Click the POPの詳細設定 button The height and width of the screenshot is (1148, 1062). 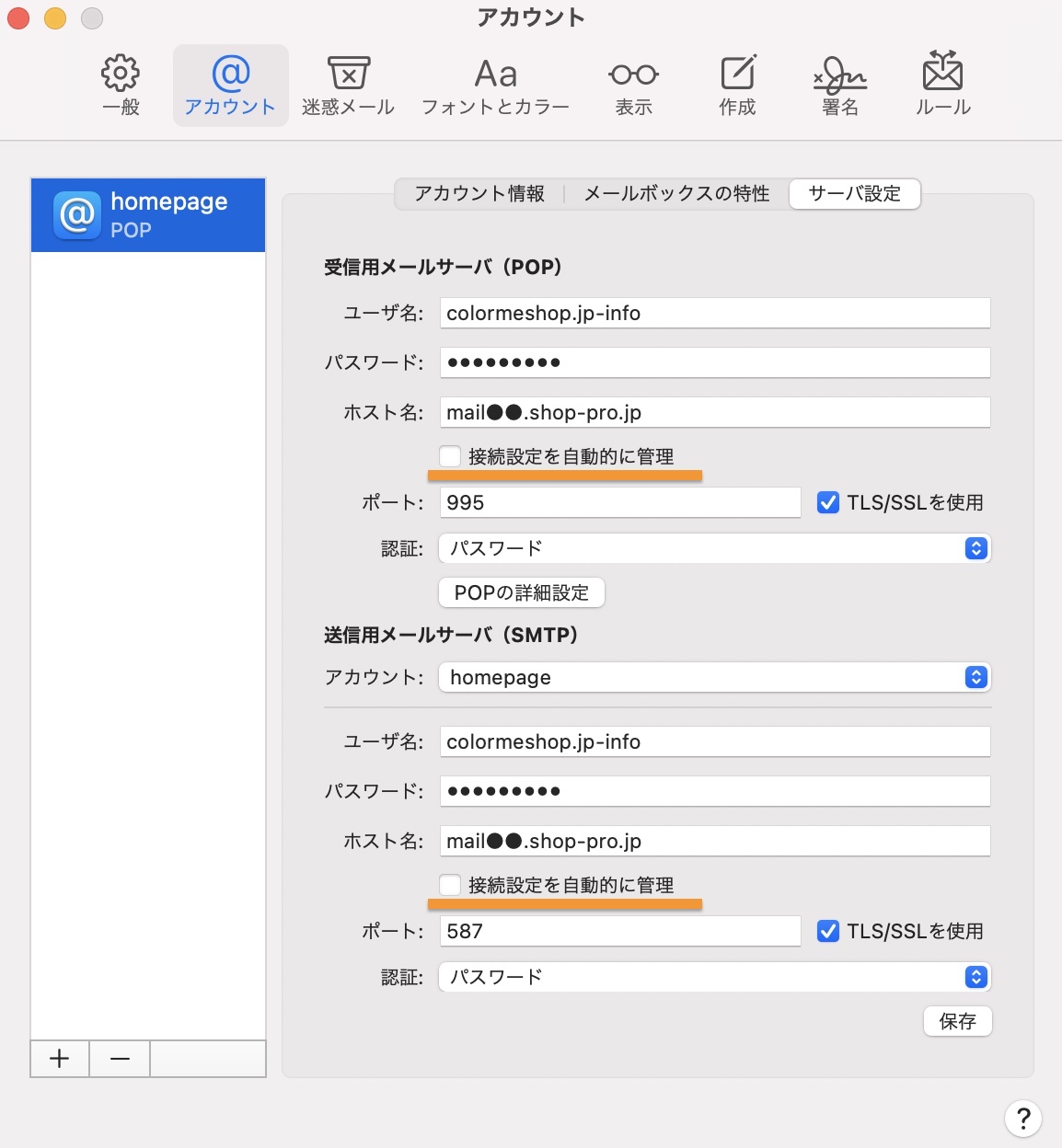(522, 592)
